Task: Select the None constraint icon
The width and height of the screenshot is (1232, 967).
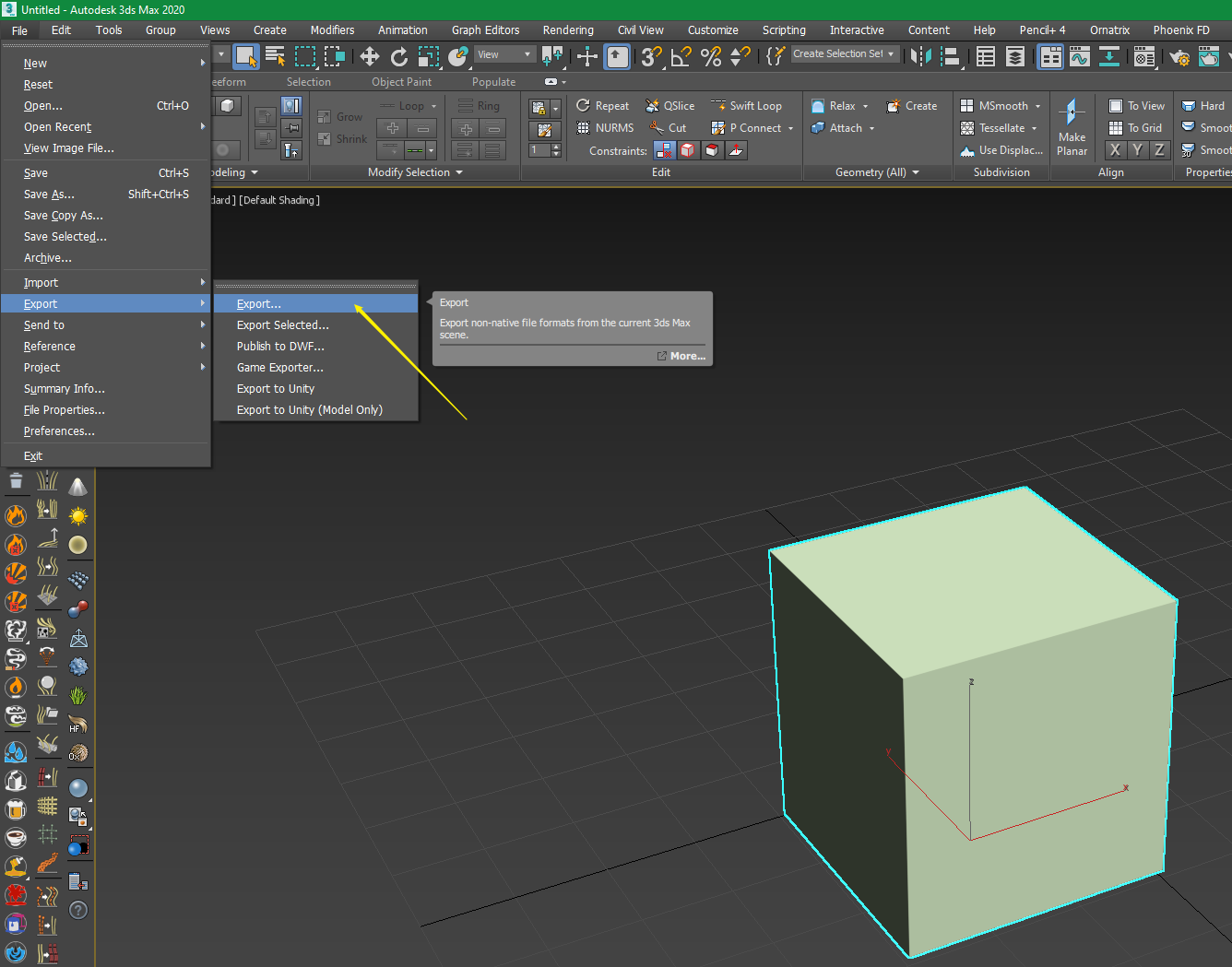Action: tap(664, 150)
